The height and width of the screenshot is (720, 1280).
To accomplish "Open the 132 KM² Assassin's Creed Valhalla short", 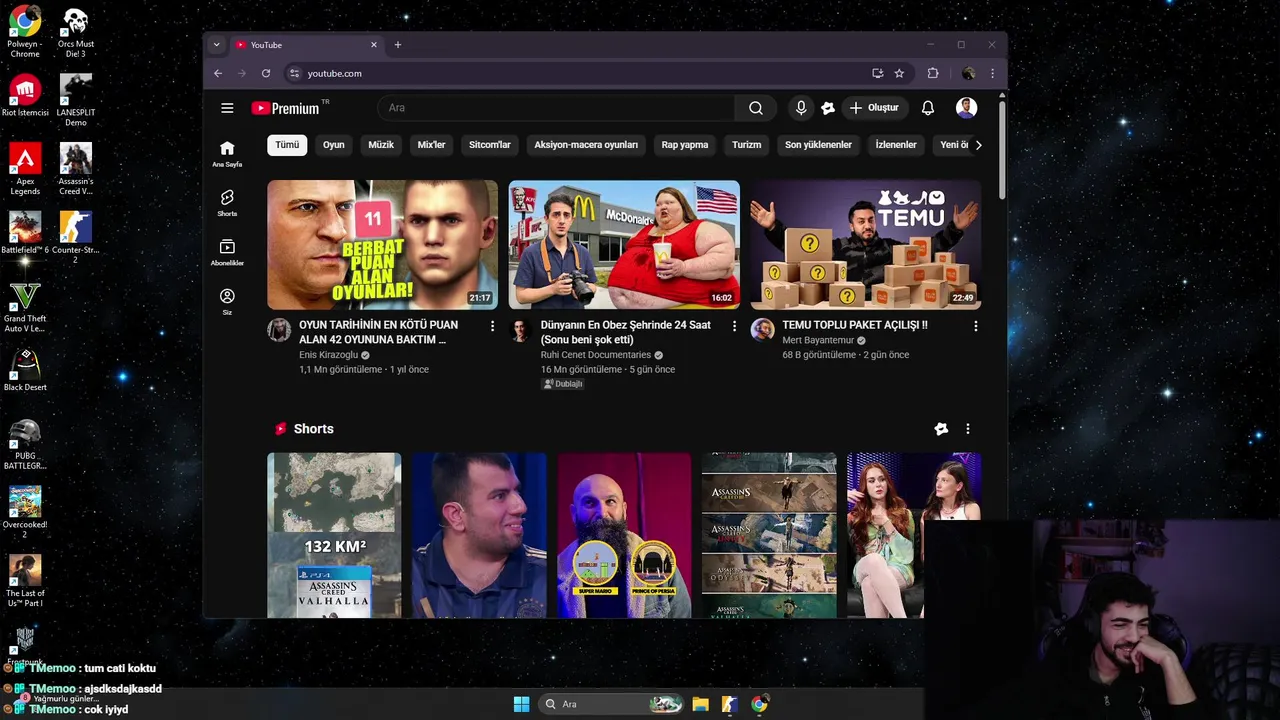I will tap(334, 535).
